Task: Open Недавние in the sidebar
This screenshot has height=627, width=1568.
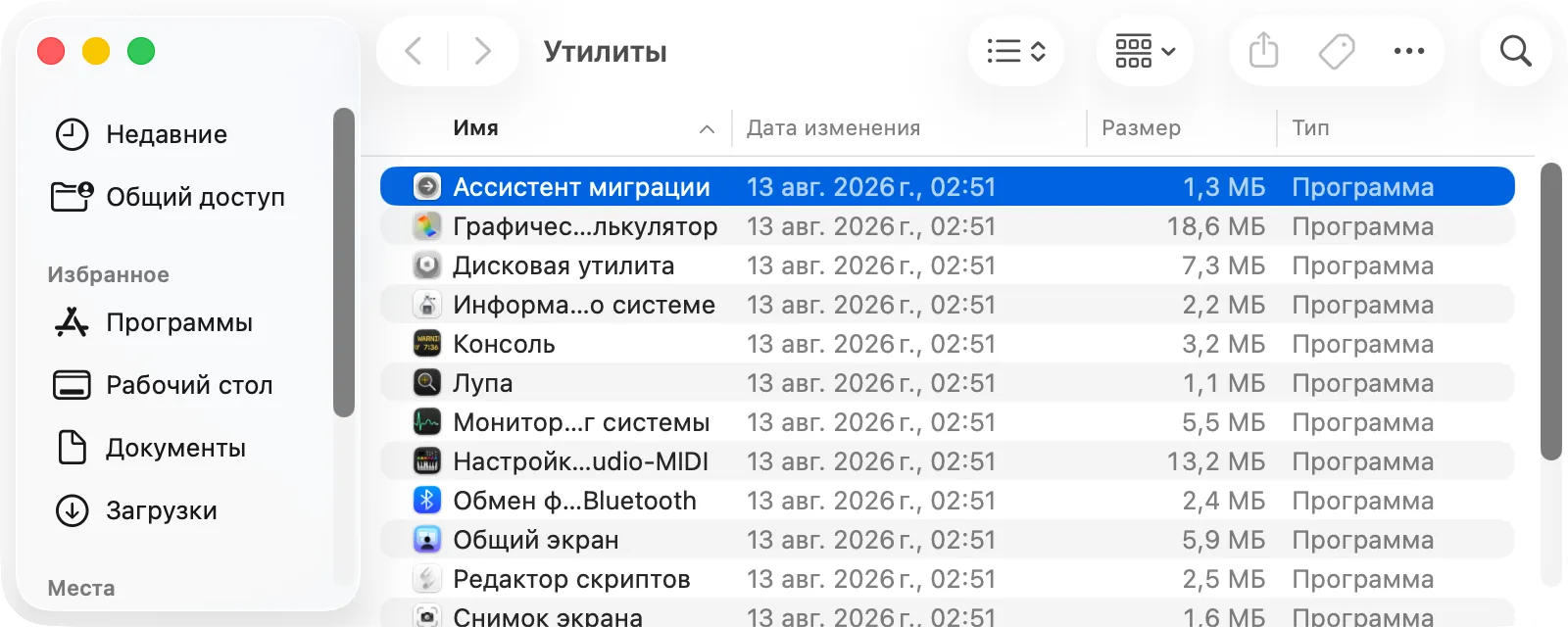Action: pos(167,134)
